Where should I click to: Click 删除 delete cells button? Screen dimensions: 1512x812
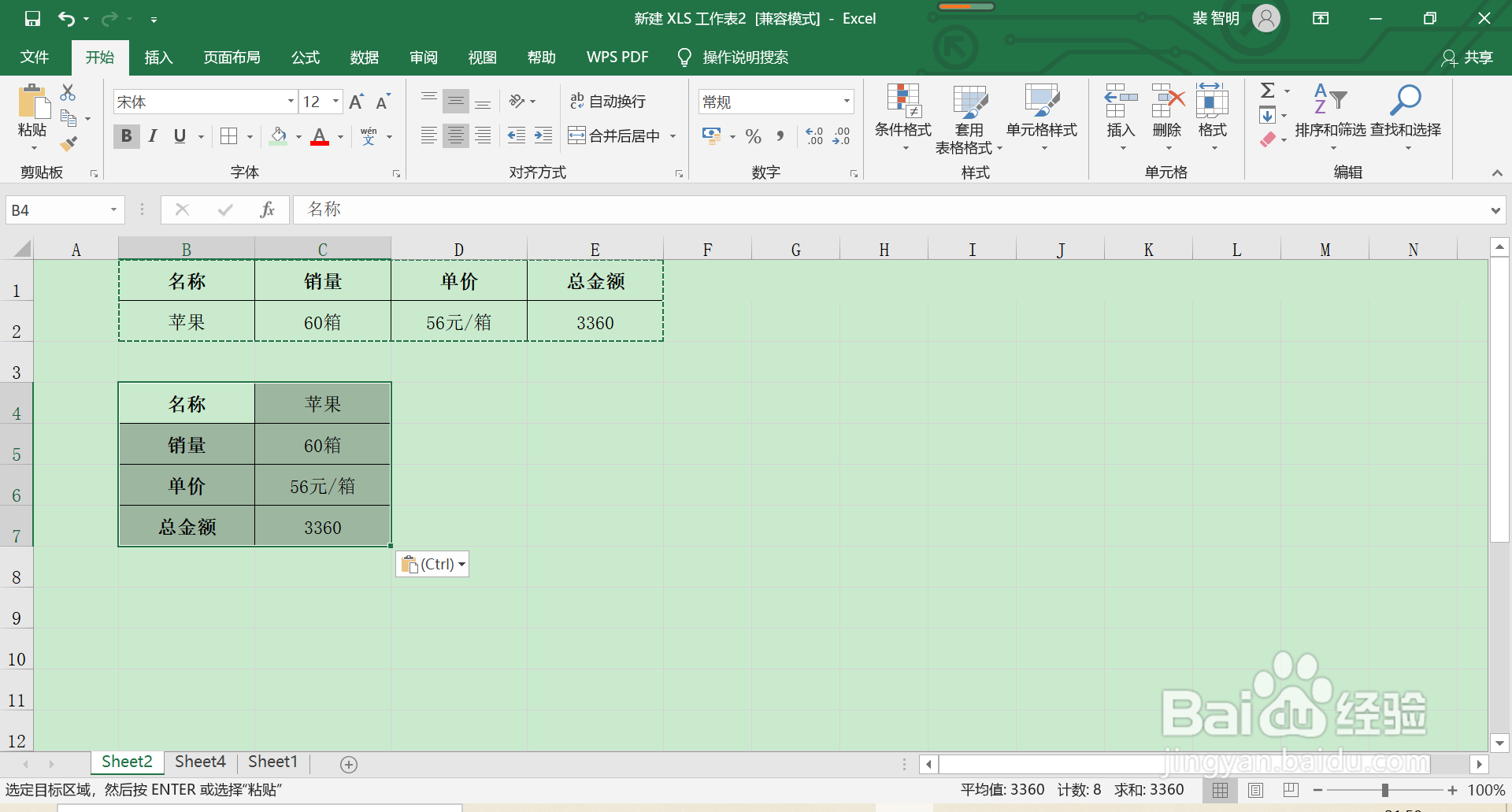tap(1167, 118)
